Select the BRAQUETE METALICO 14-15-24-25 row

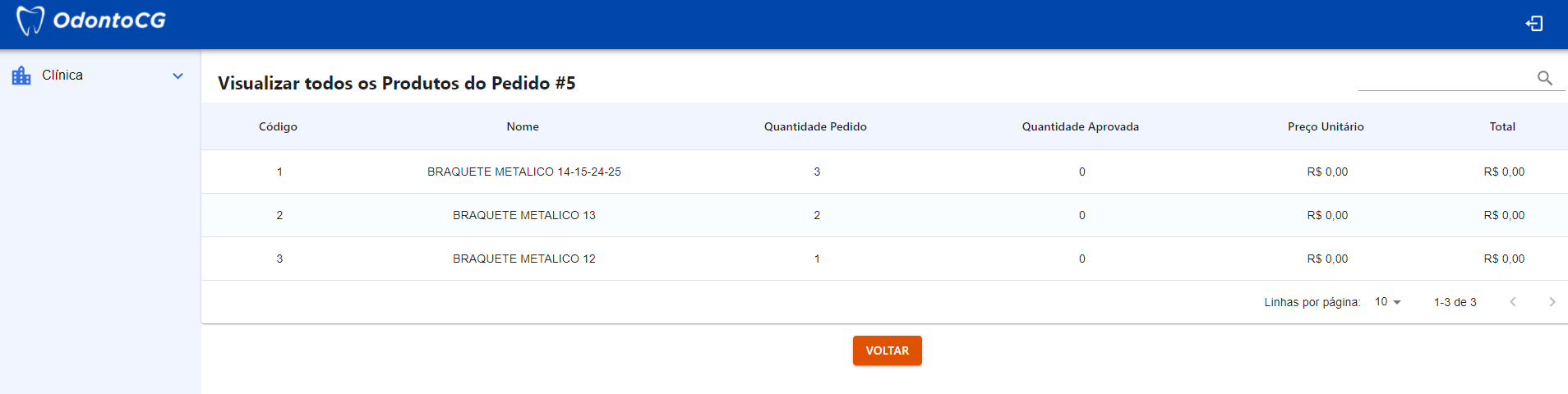[x=524, y=172]
